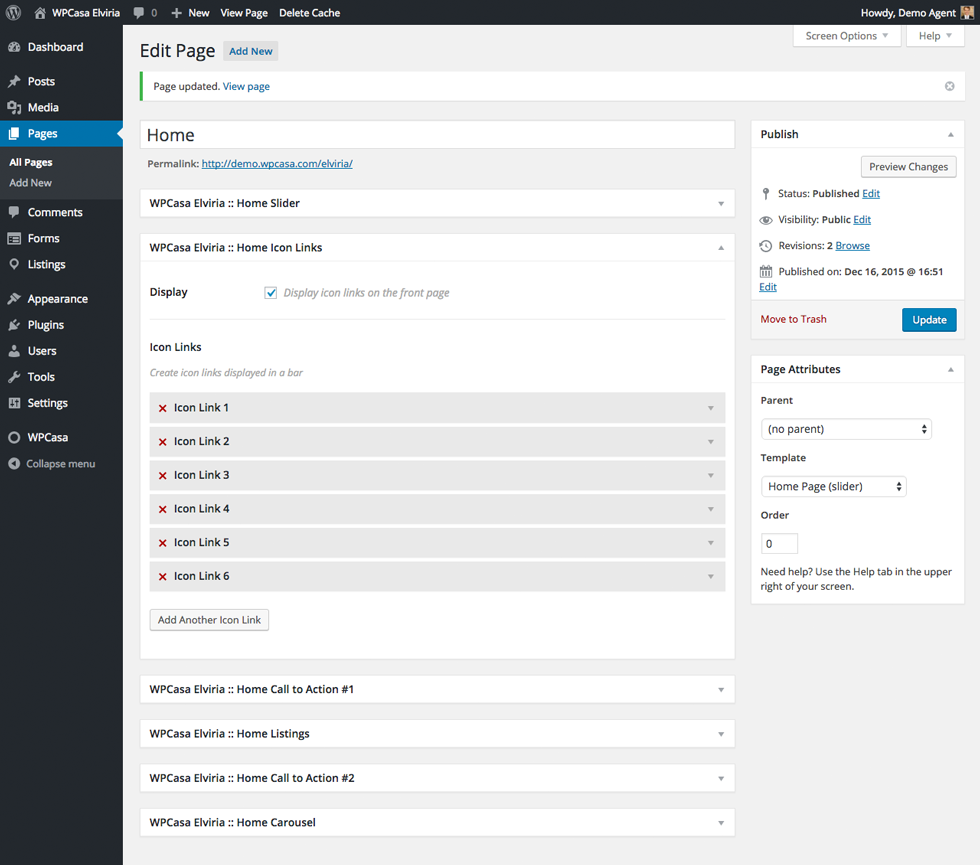Remove Icon Link 1 with red X
Image resolution: width=980 pixels, height=865 pixels.
point(163,408)
